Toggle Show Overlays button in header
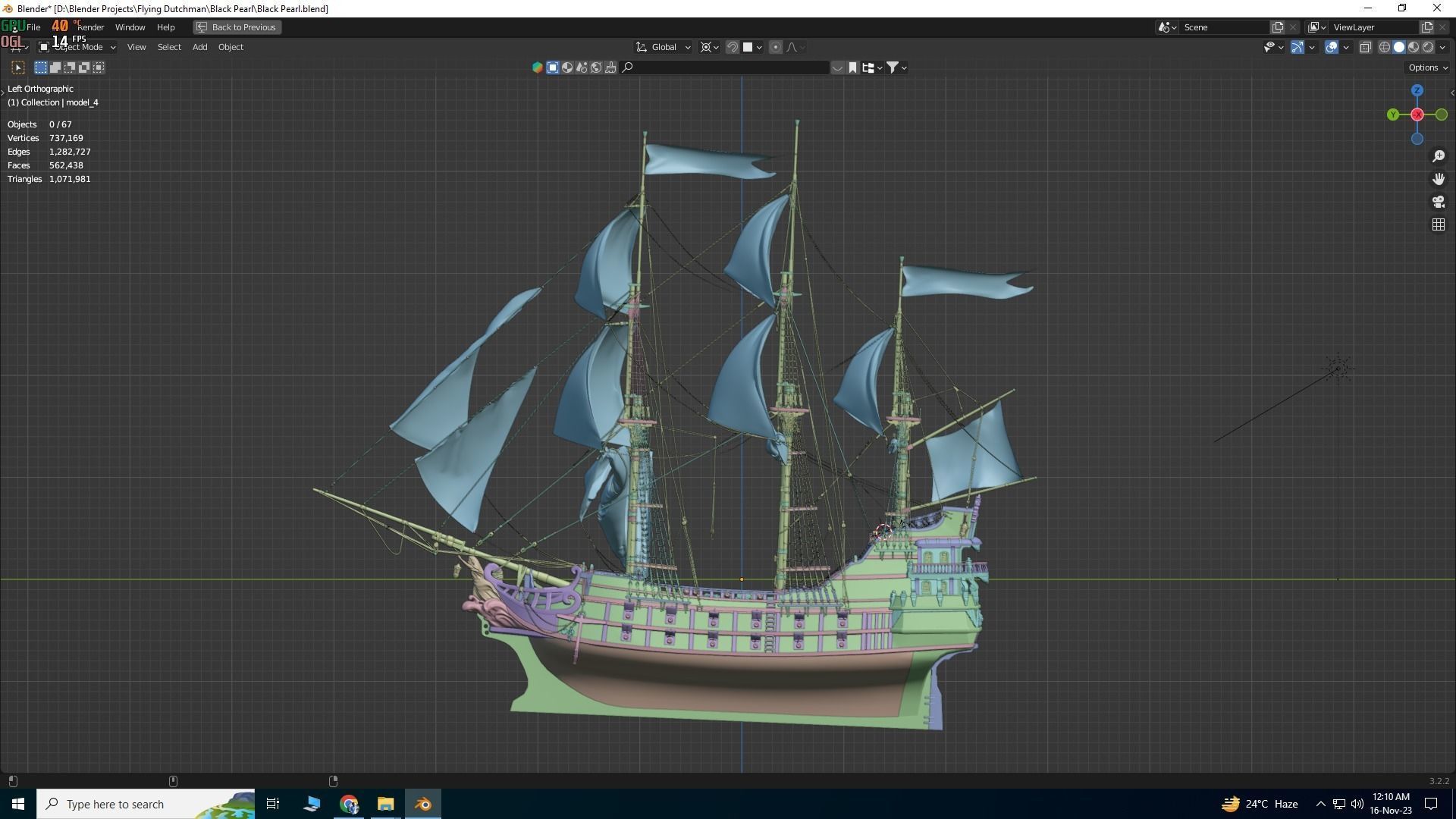 1332,47
